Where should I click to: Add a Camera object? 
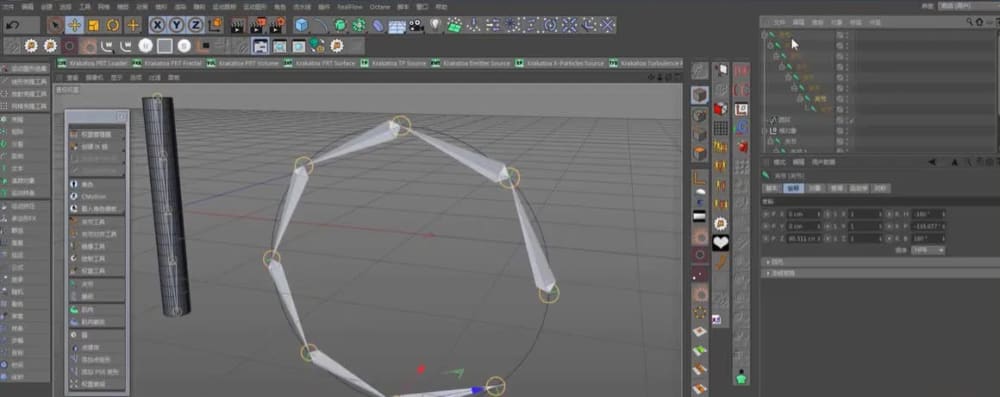point(416,26)
